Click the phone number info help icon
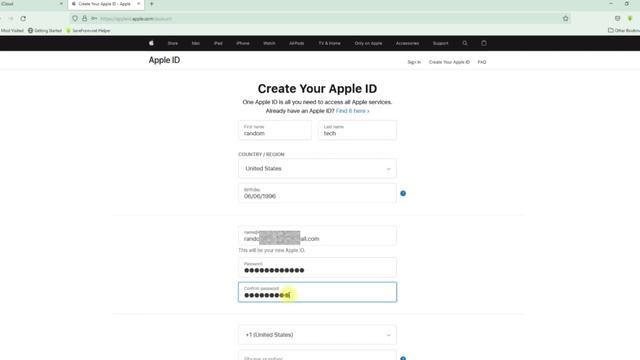The image size is (640, 360). [x=403, y=358]
